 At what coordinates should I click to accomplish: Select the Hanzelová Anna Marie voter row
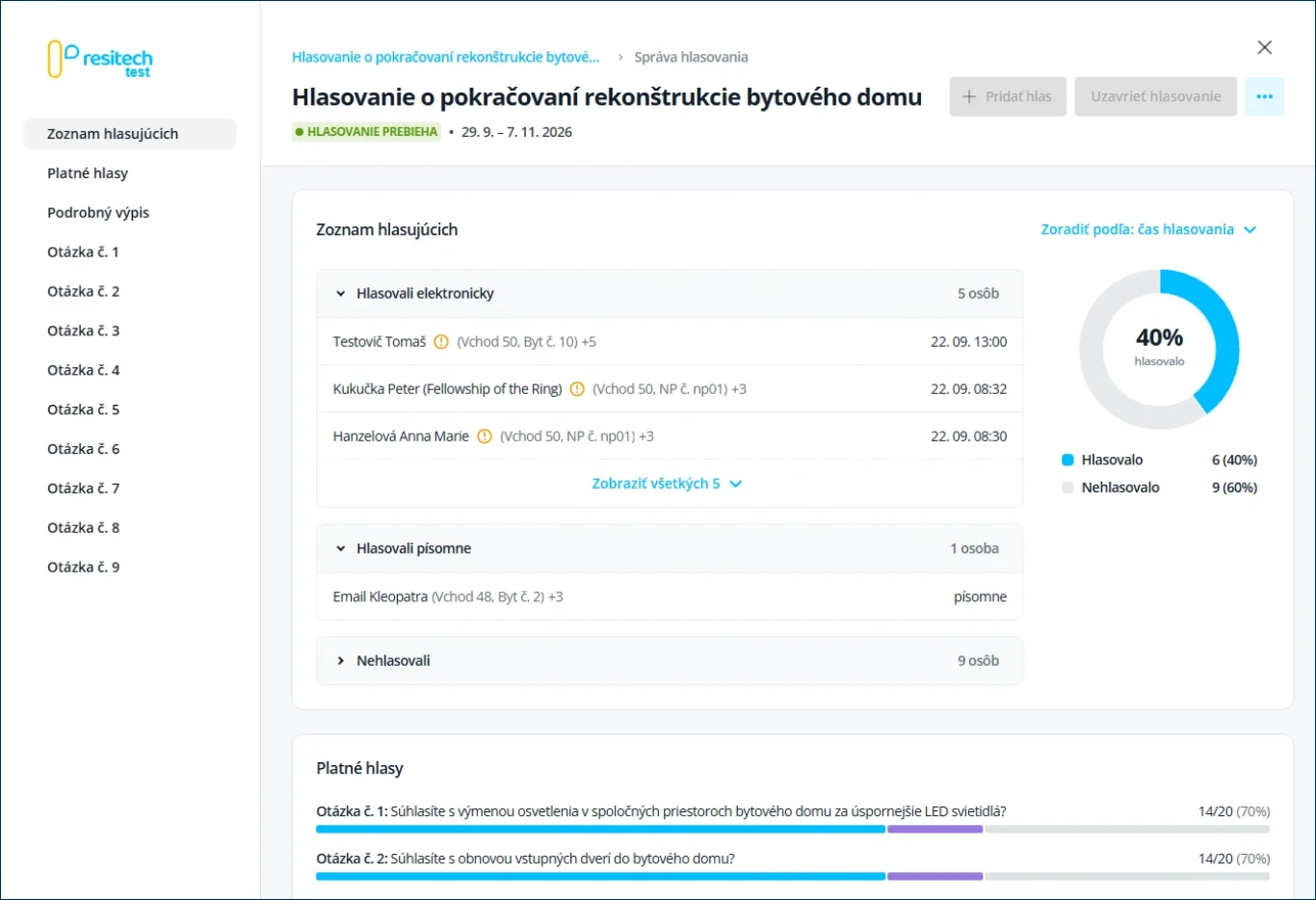pos(670,437)
